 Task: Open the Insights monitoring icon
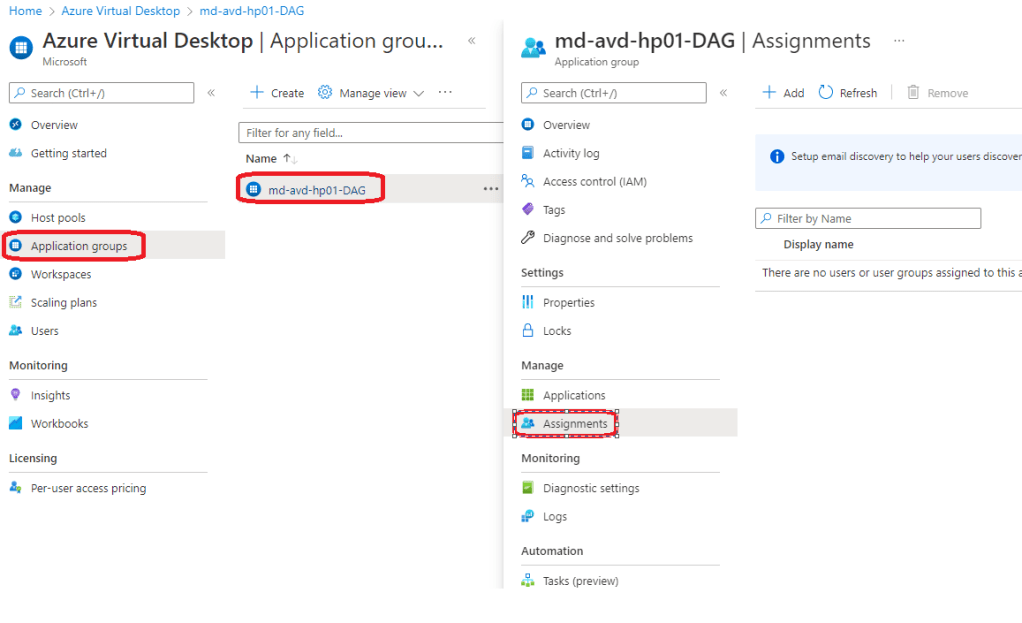click(15, 395)
